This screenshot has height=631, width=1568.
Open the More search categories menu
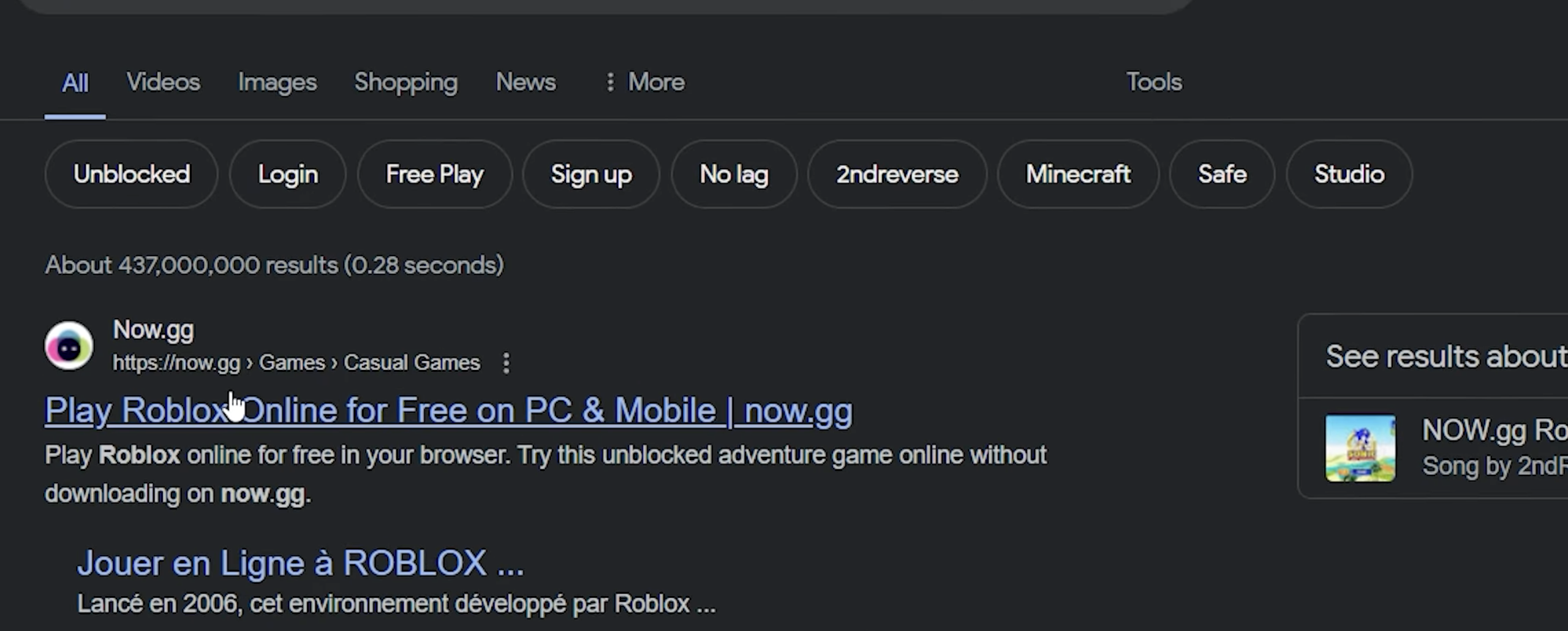(x=645, y=82)
